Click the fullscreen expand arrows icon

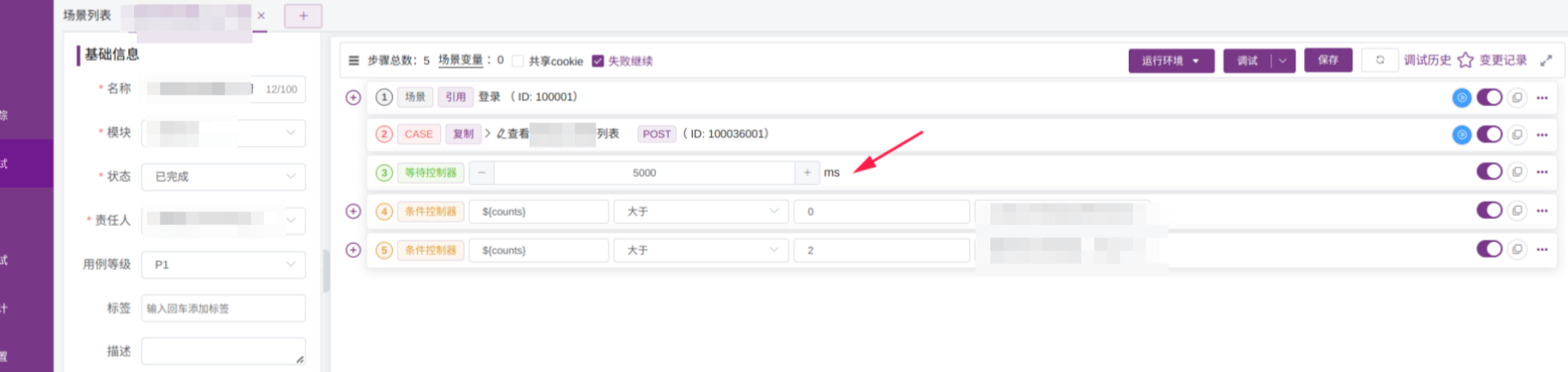(1546, 60)
